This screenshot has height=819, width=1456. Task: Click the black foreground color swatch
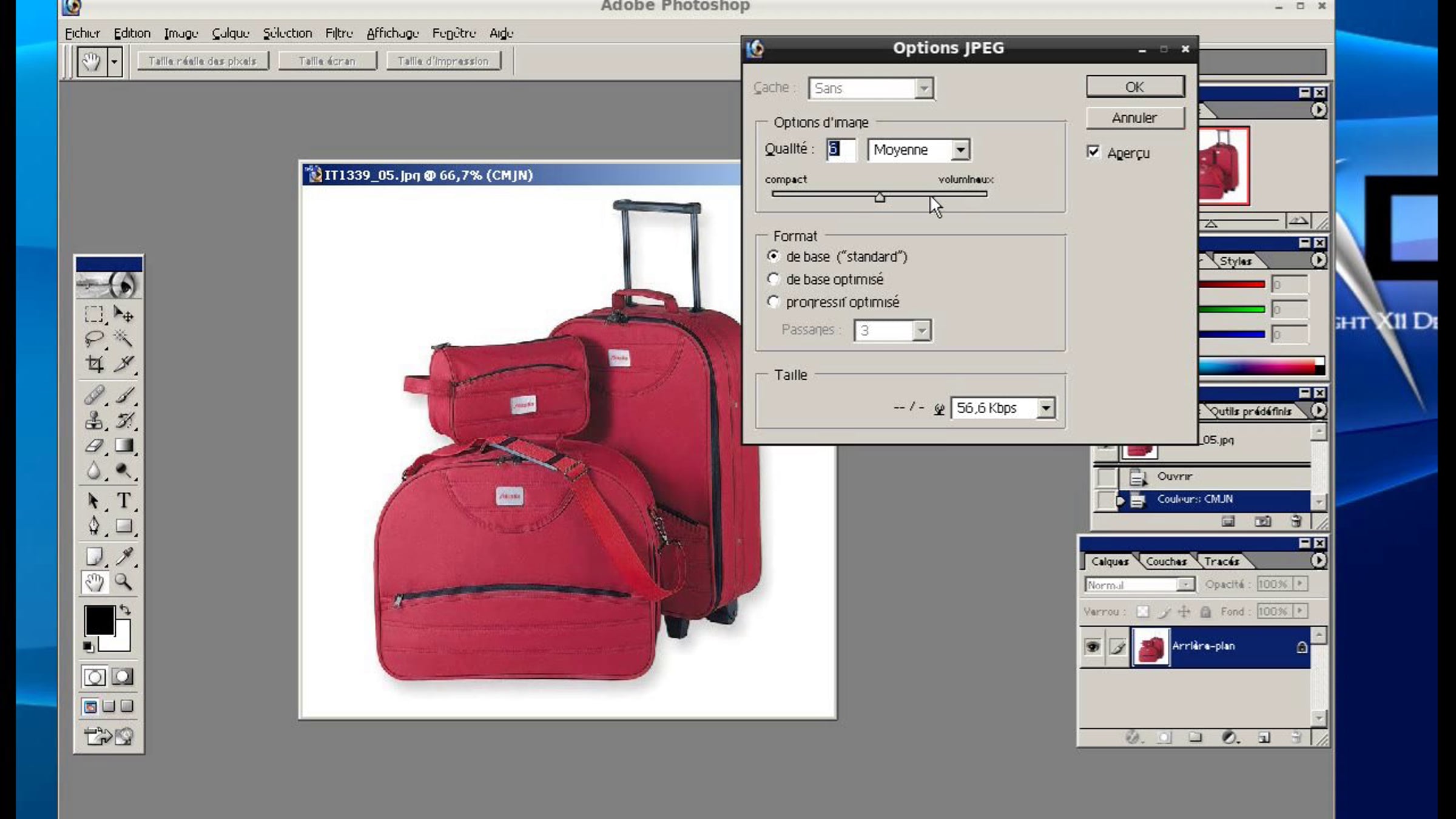tap(99, 620)
